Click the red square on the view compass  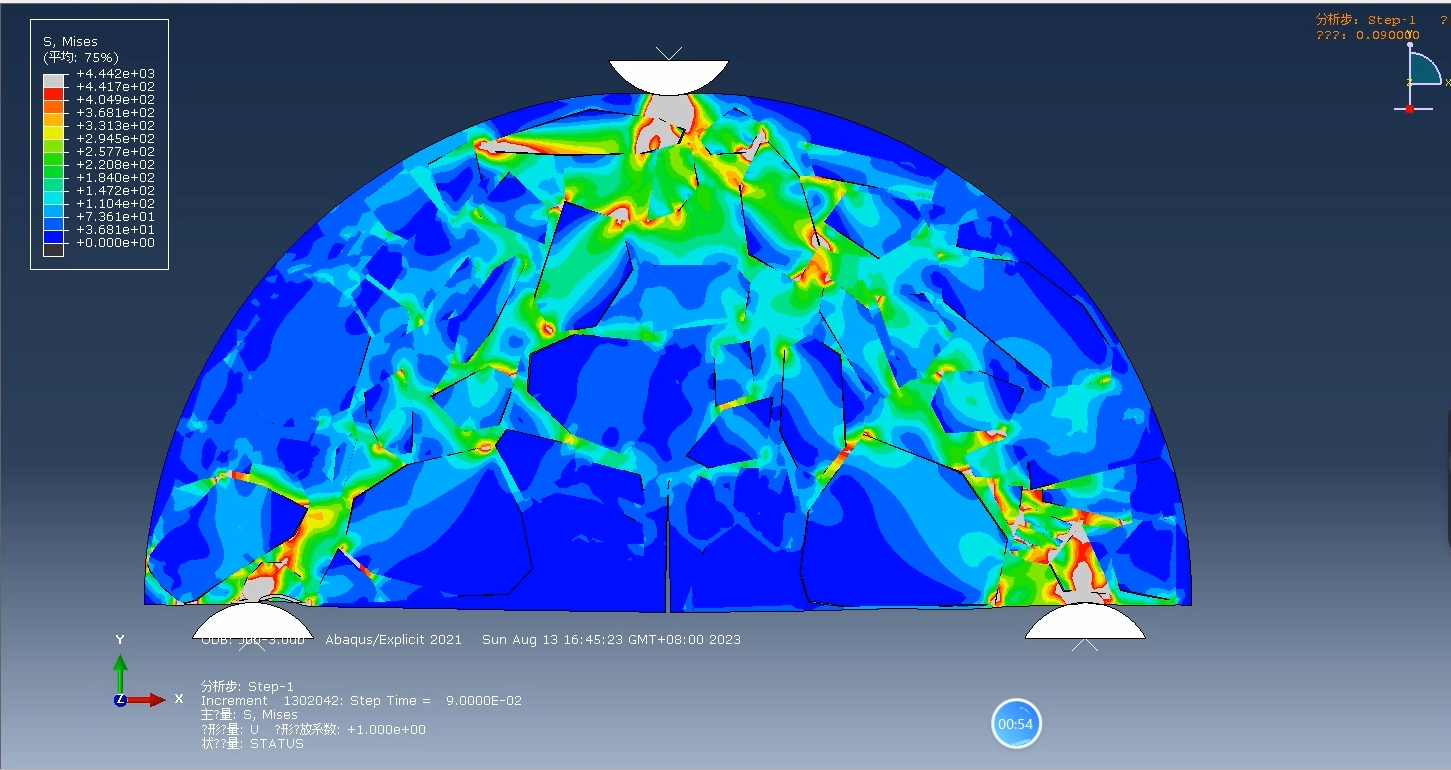(1410, 108)
